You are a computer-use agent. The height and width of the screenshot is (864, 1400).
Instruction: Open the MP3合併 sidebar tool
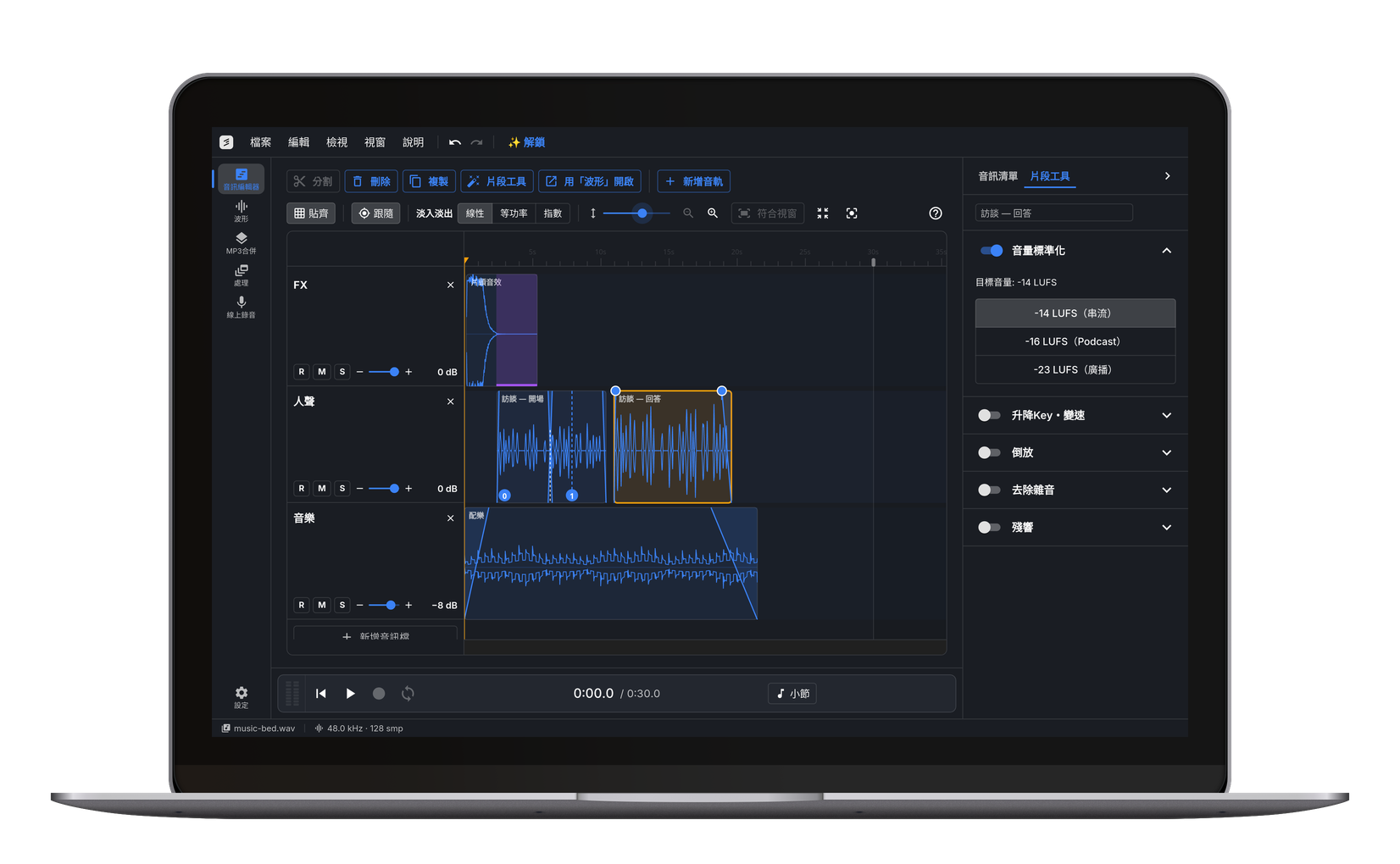coord(241,243)
